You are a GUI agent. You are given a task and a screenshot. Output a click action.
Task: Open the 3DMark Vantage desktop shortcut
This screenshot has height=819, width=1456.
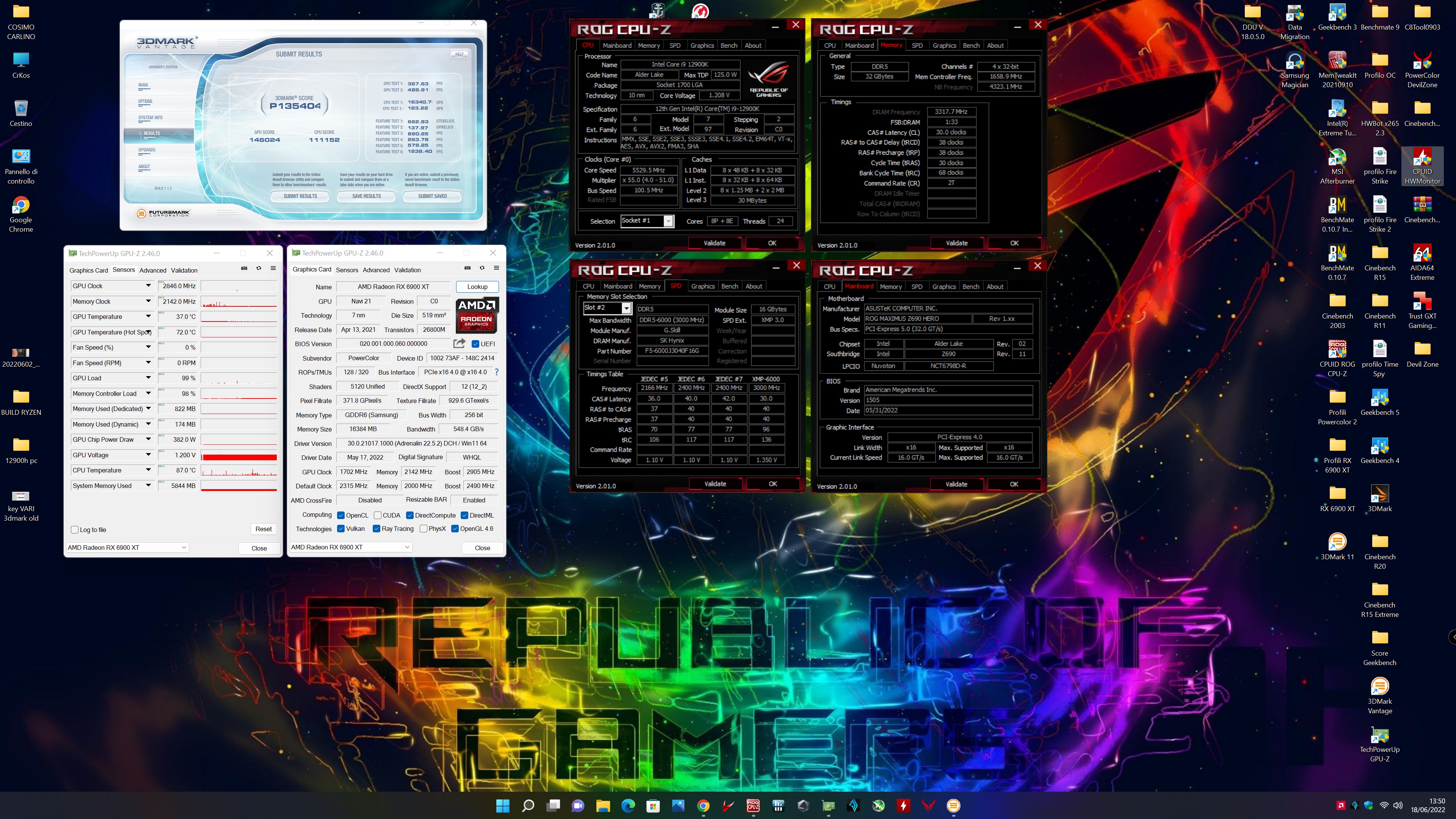pyautogui.click(x=1380, y=696)
